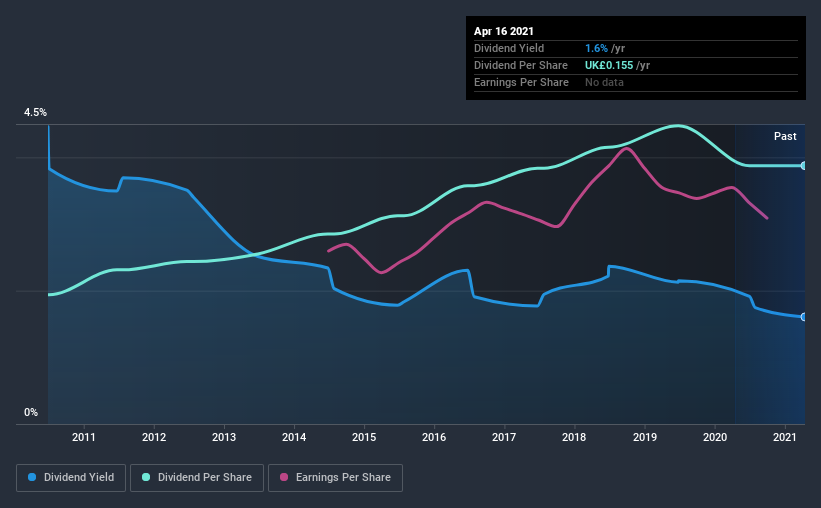
Task: Click the 2020 x-axis label
Action: point(715,437)
